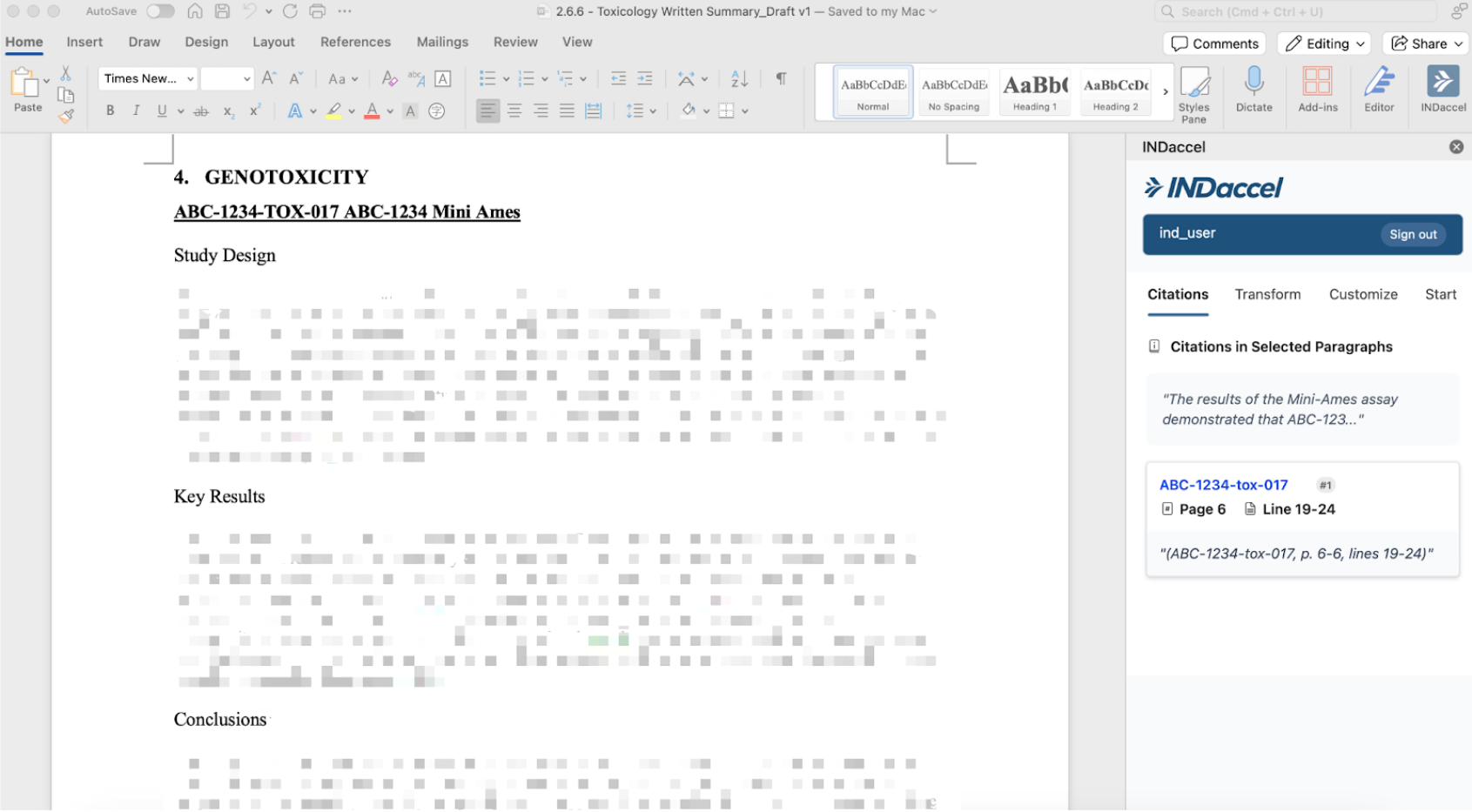Screen dimensions: 1472x812
Task: Switch to the Transform tab
Action: point(1267,294)
